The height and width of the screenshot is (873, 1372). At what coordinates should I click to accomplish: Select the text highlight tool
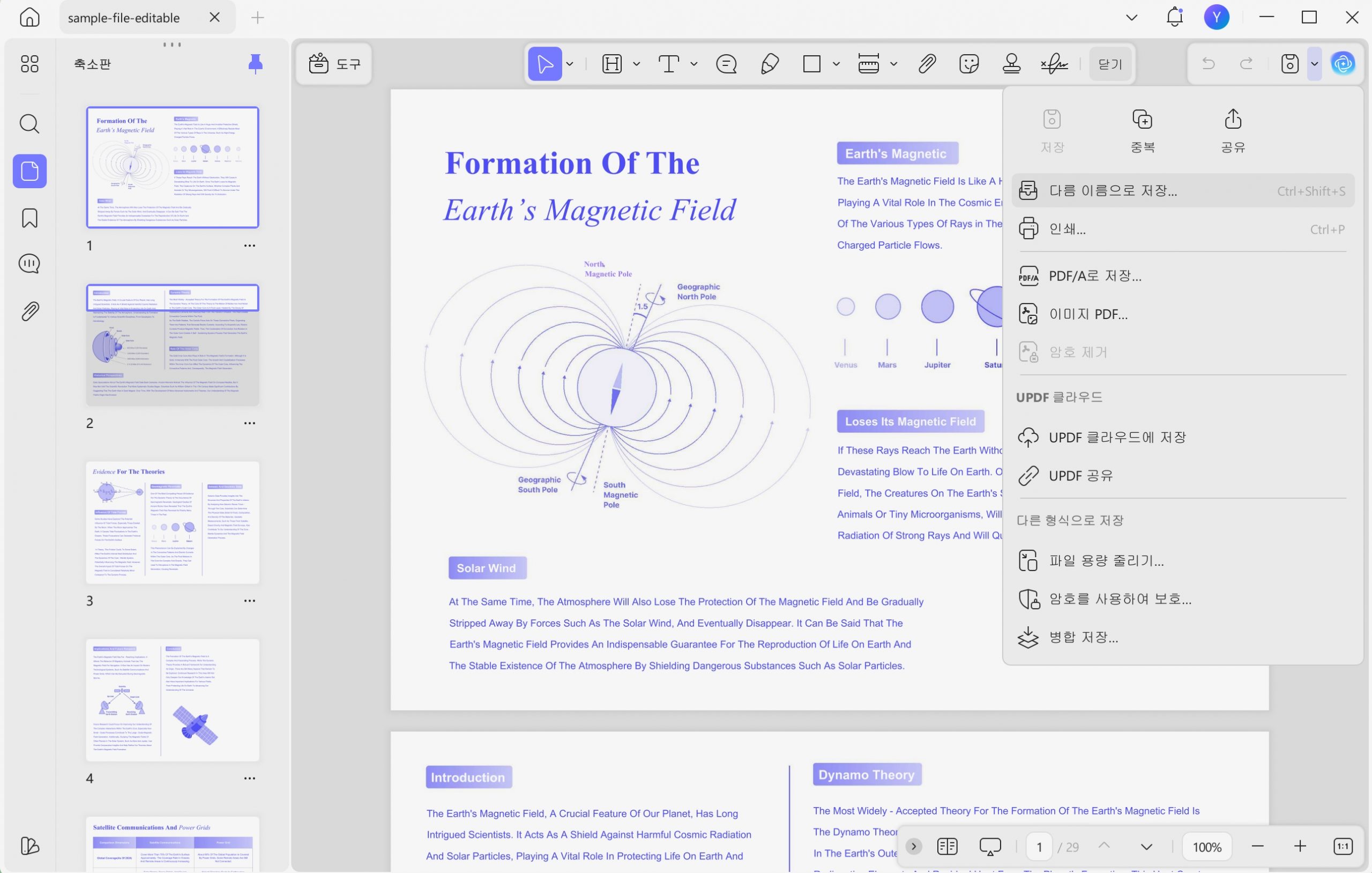point(612,63)
